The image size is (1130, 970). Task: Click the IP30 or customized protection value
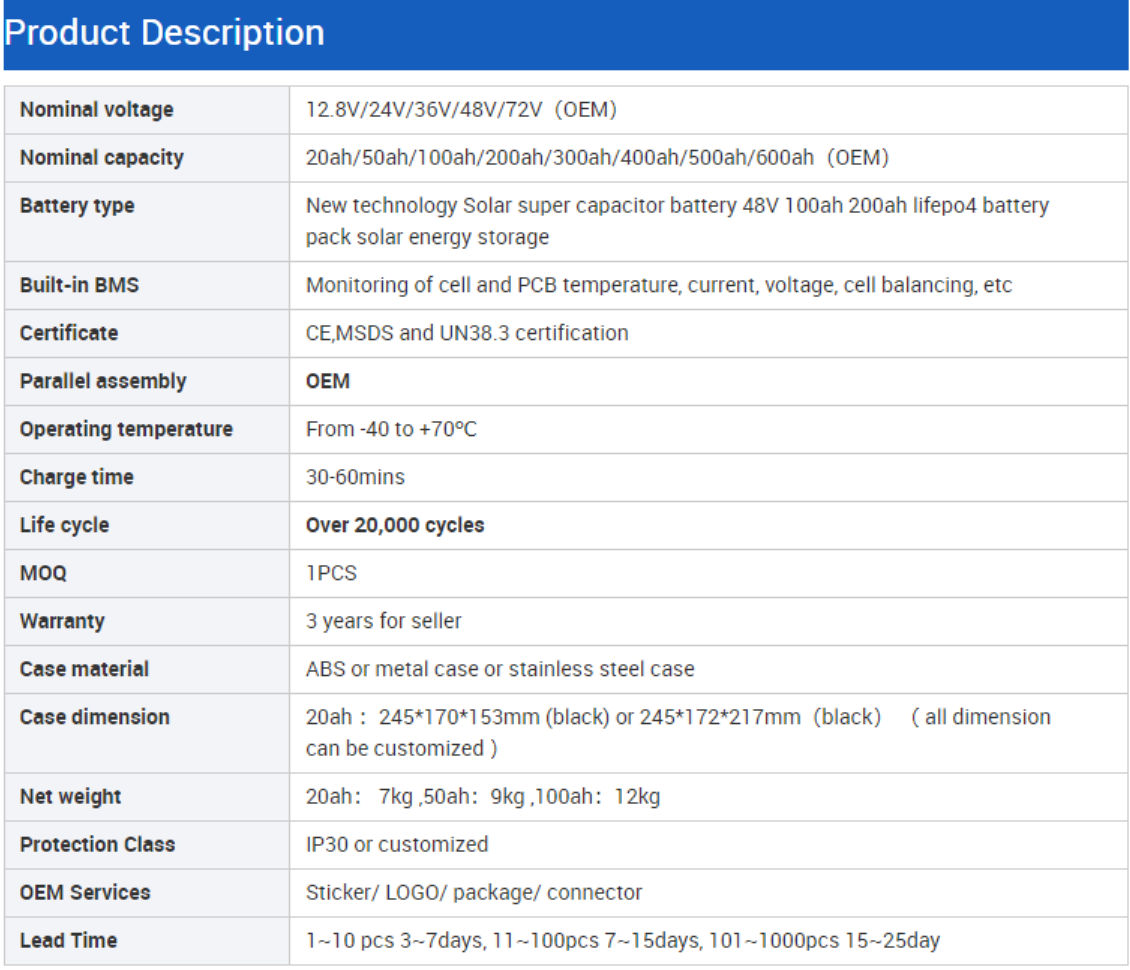pyautogui.click(x=397, y=845)
